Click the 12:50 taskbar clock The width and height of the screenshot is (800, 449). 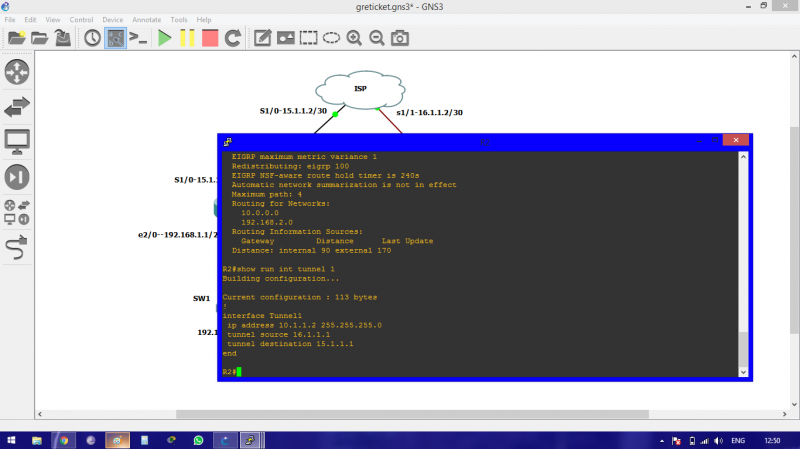point(772,441)
